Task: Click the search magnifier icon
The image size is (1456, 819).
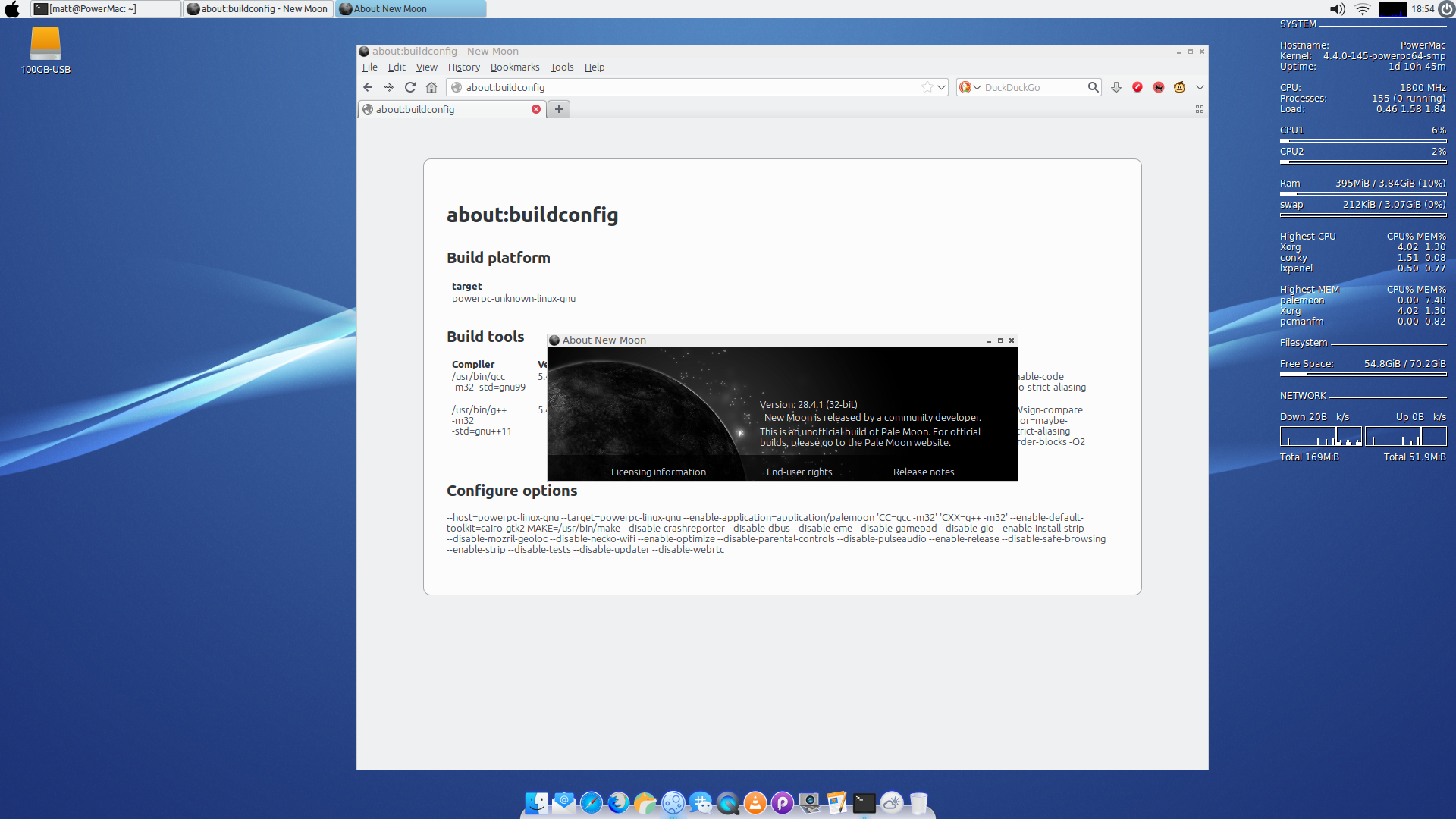Action: (1093, 87)
